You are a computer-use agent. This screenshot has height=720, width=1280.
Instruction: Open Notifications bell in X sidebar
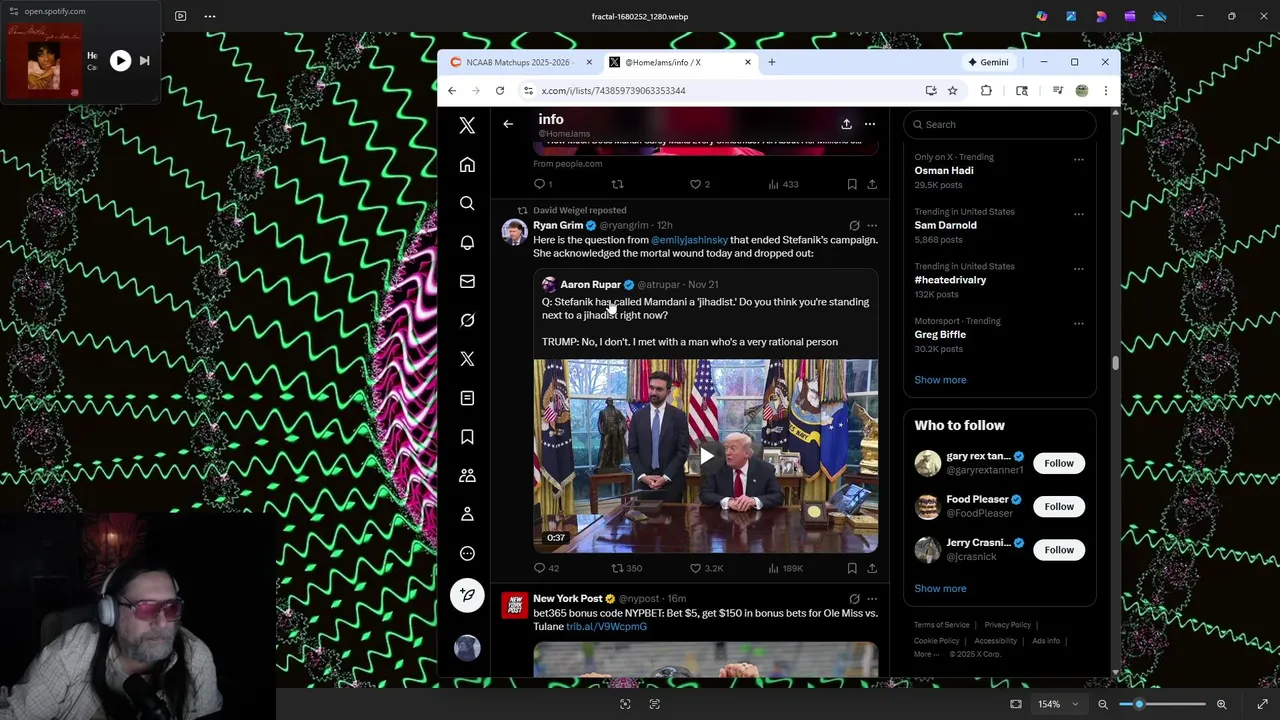(x=467, y=243)
